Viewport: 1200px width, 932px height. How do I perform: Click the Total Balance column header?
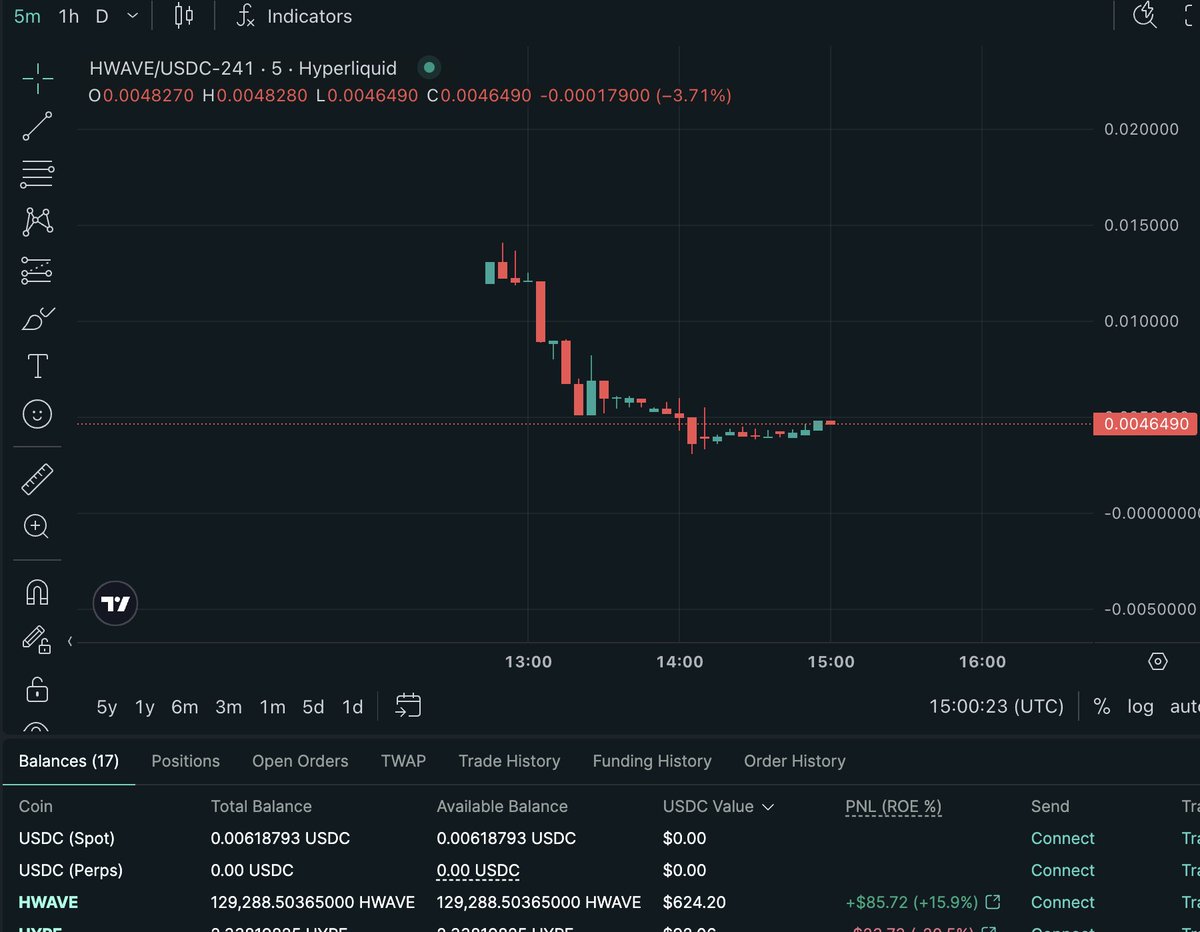261,806
